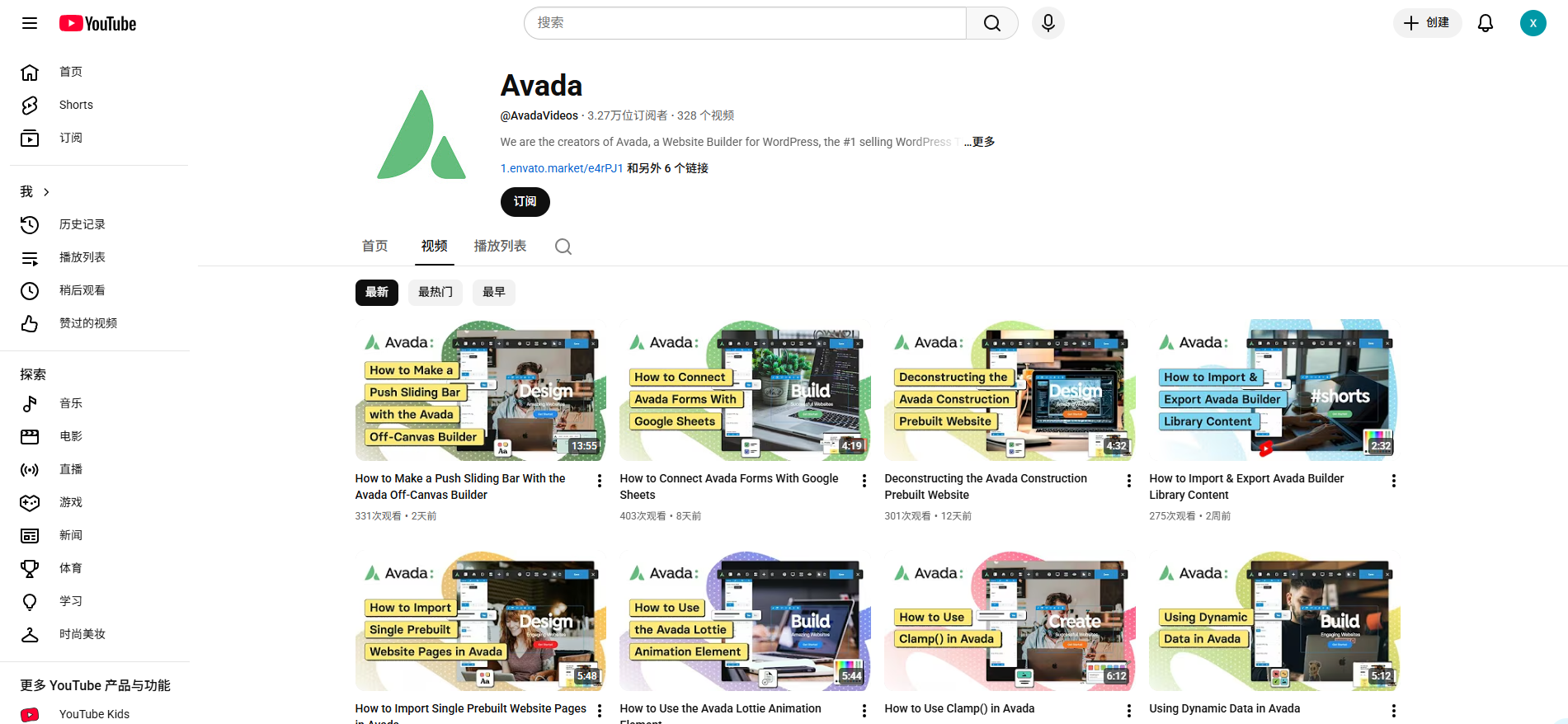This screenshot has height=724, width=1568.
Task: Open Import & Export Builder Library title
Action: [1246, 487]
